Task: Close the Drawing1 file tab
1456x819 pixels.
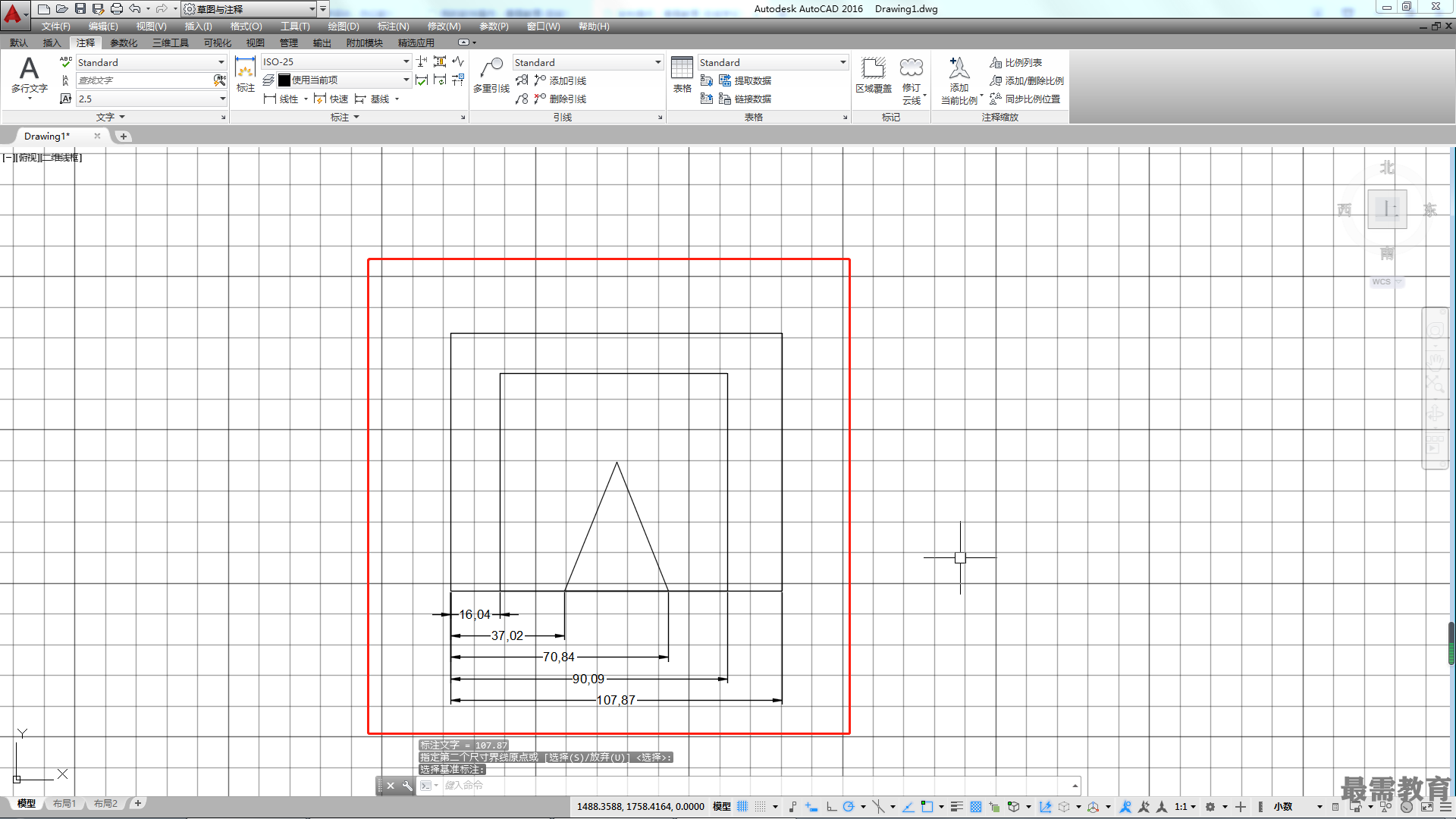Action: click(97, 136)
